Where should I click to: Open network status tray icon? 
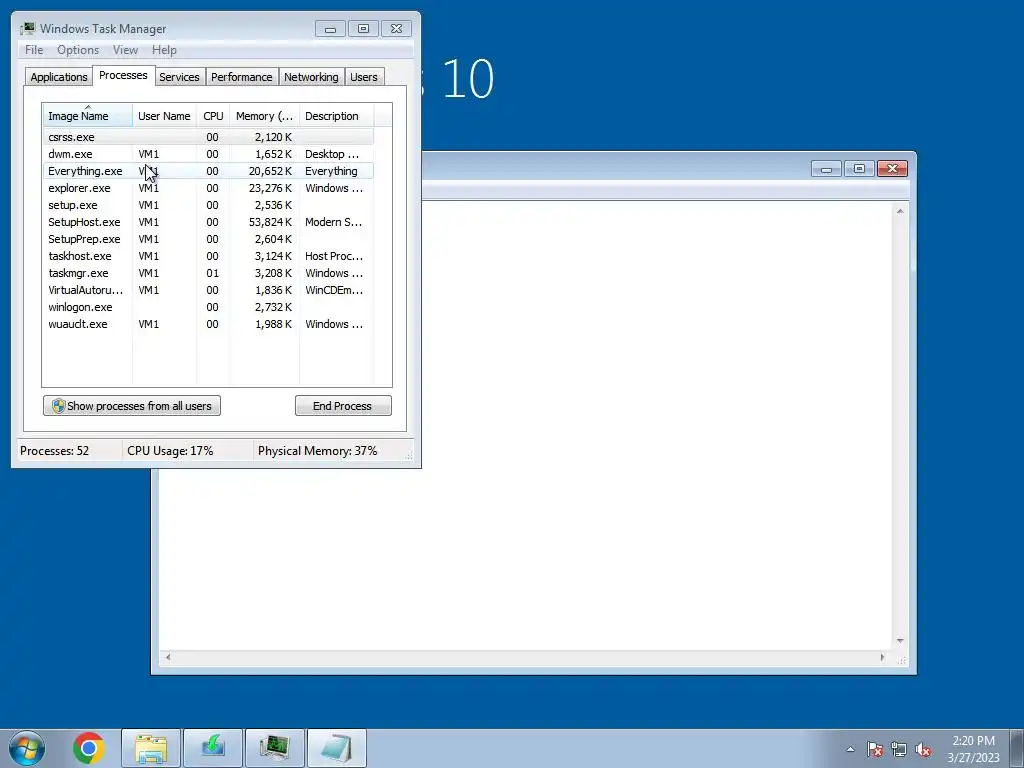click(x=899, y=749)
